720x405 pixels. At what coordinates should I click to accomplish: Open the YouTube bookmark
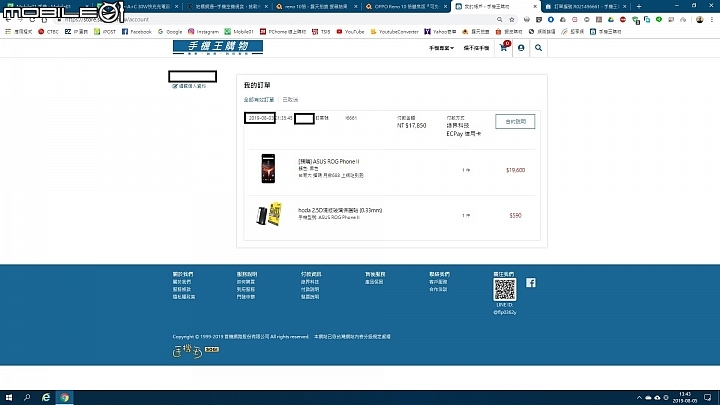(x=350, y=32)
